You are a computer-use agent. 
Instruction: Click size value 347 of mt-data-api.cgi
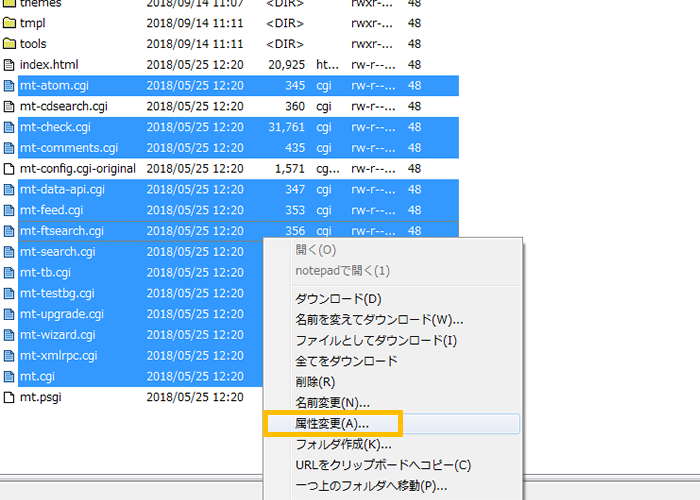click(x=295, y=189)
